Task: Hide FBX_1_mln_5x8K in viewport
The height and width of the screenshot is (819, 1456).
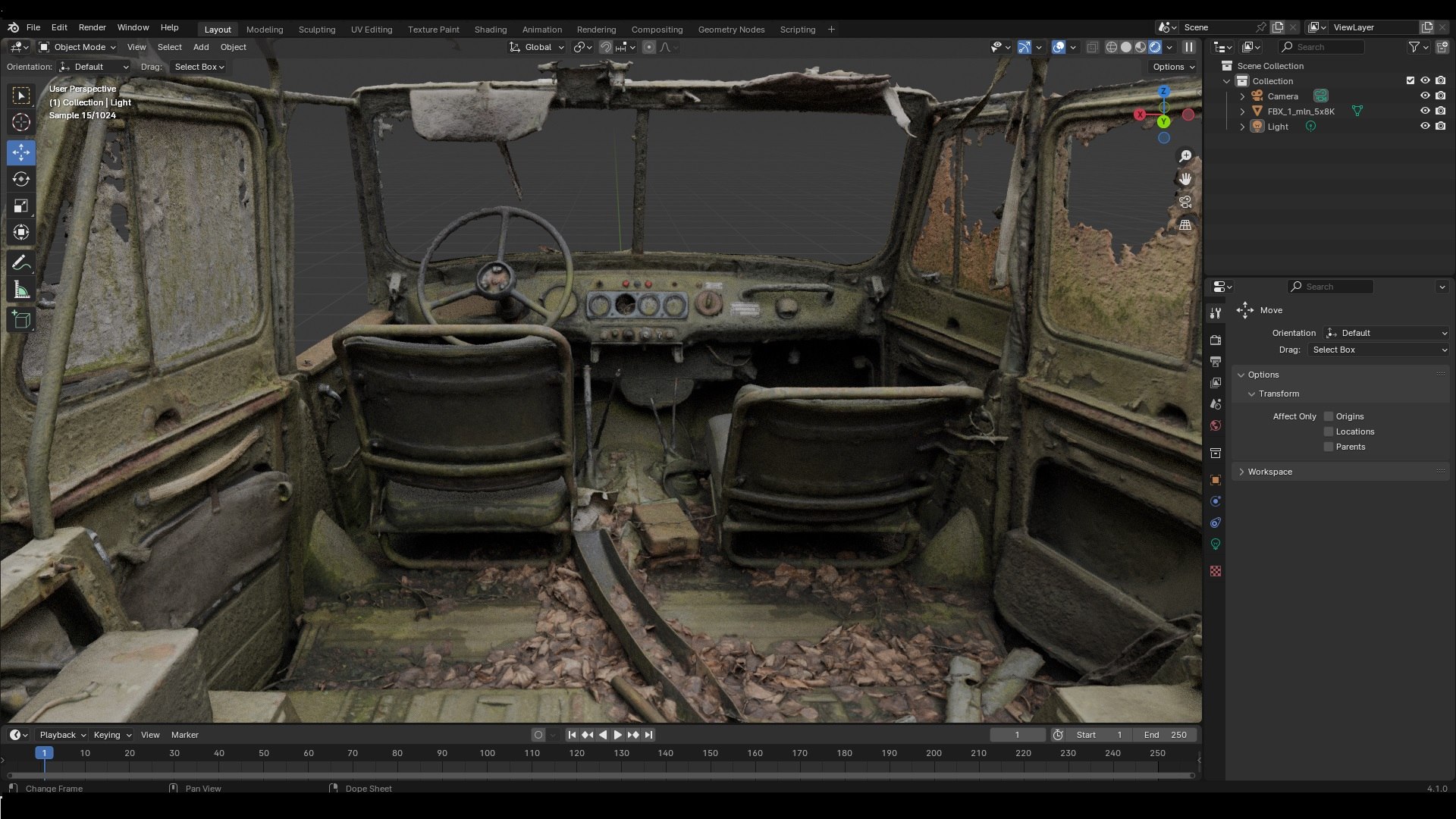Action: pos(1425,111)
